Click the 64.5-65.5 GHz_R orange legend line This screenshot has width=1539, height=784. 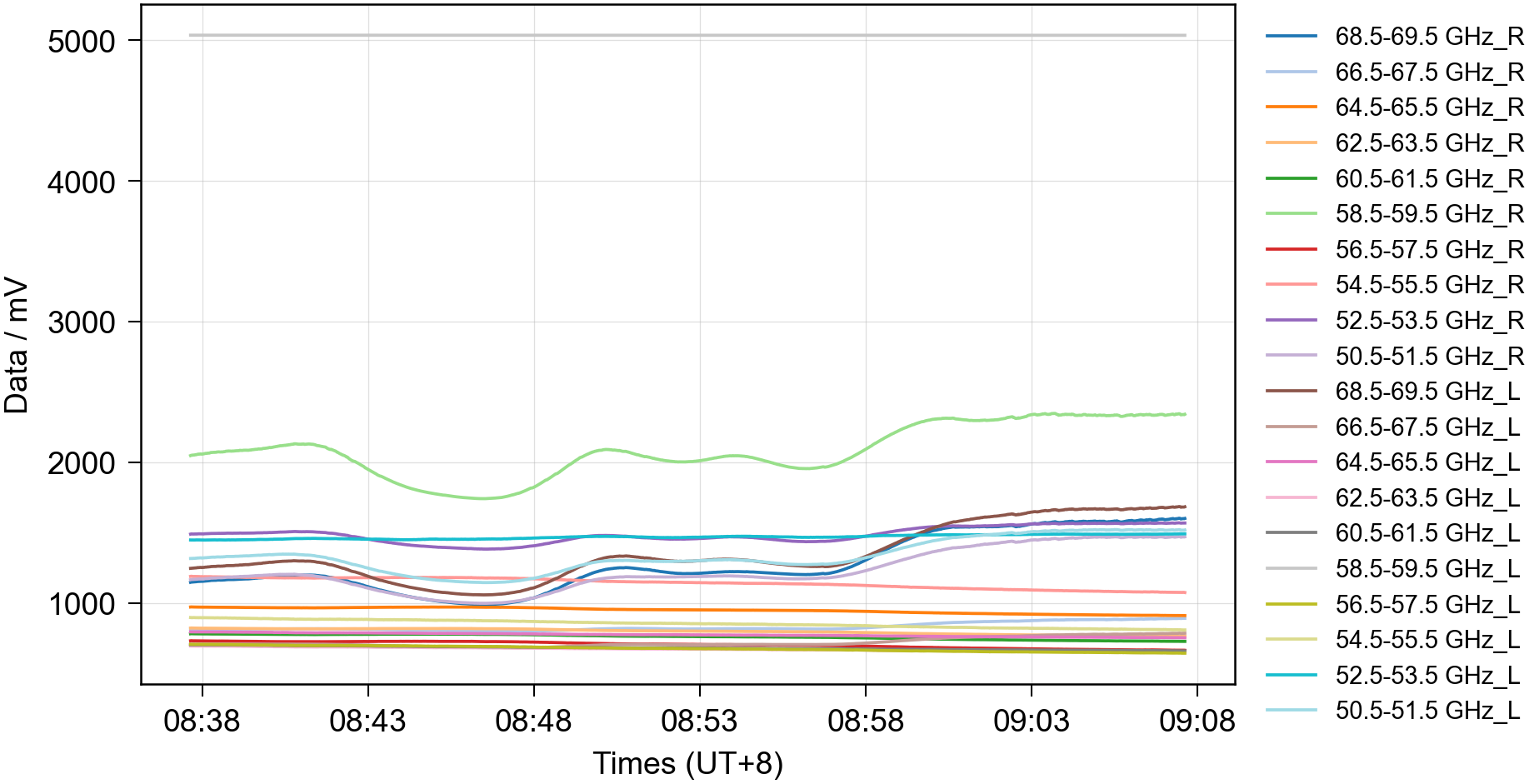point(1292,107)
